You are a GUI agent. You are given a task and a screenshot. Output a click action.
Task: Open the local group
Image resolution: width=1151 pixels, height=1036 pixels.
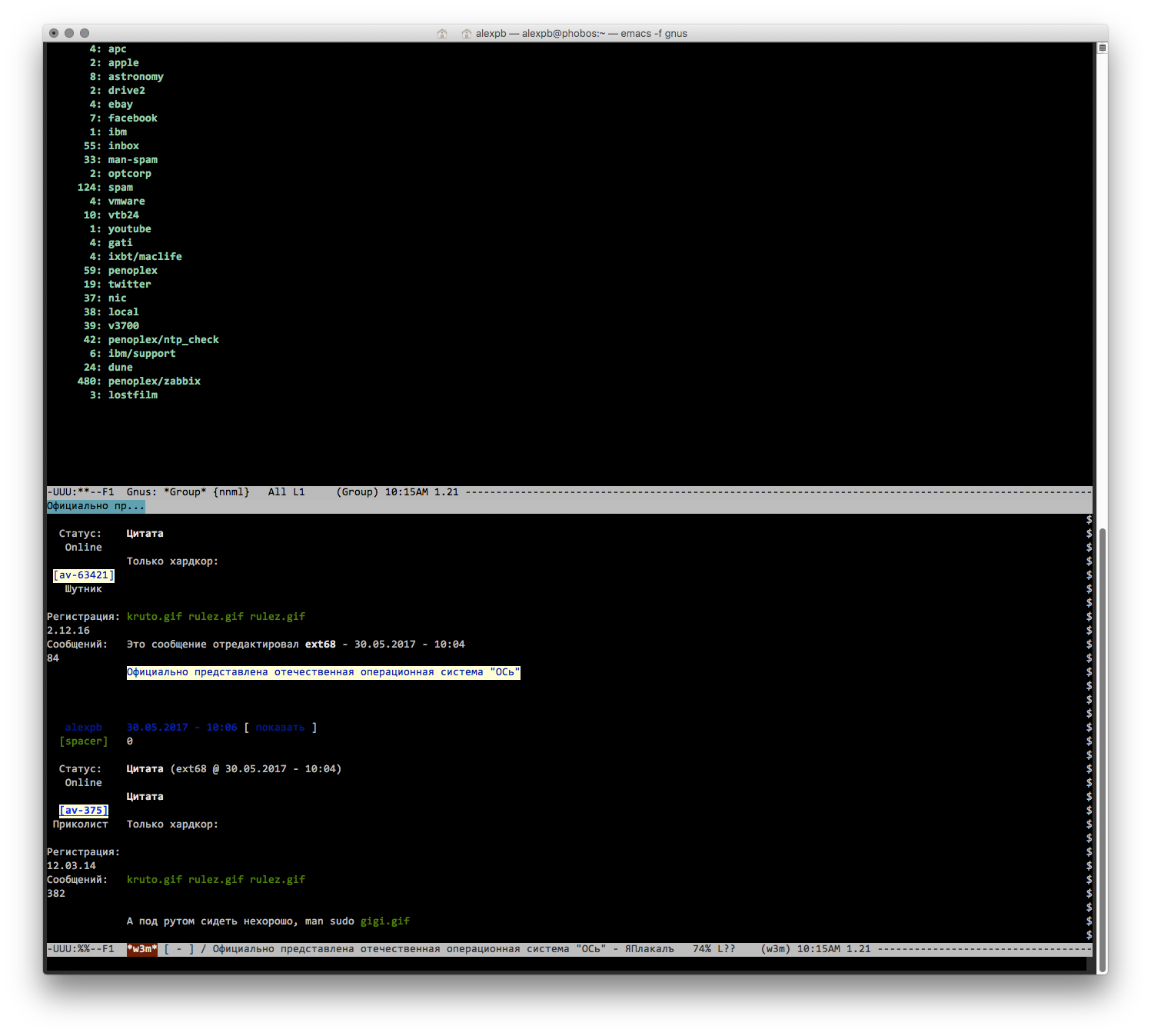coord(123,312)
